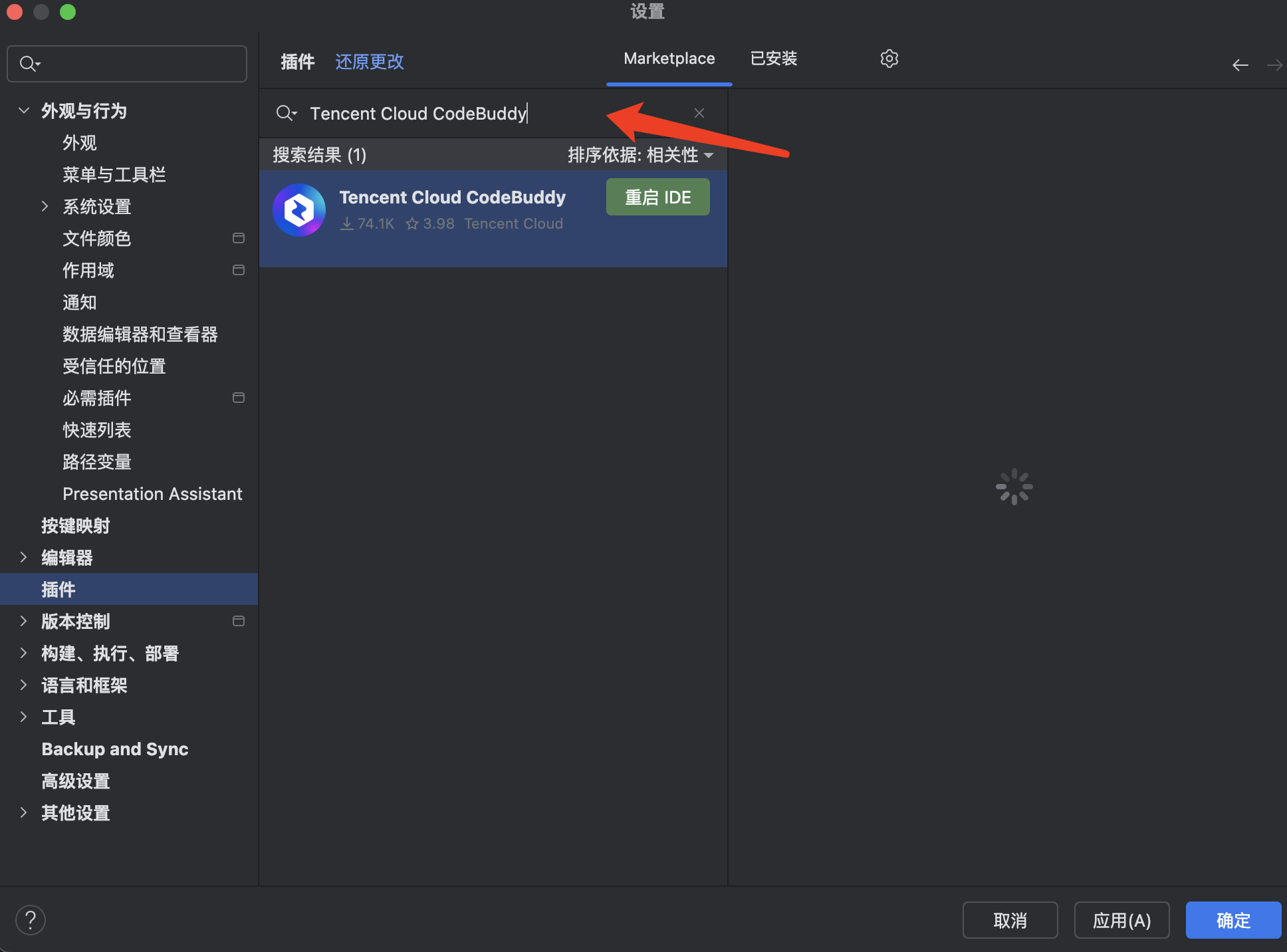Select Presentation Assistant in the sidebar
1287x952 pixels.
click(x=152, y=493)
